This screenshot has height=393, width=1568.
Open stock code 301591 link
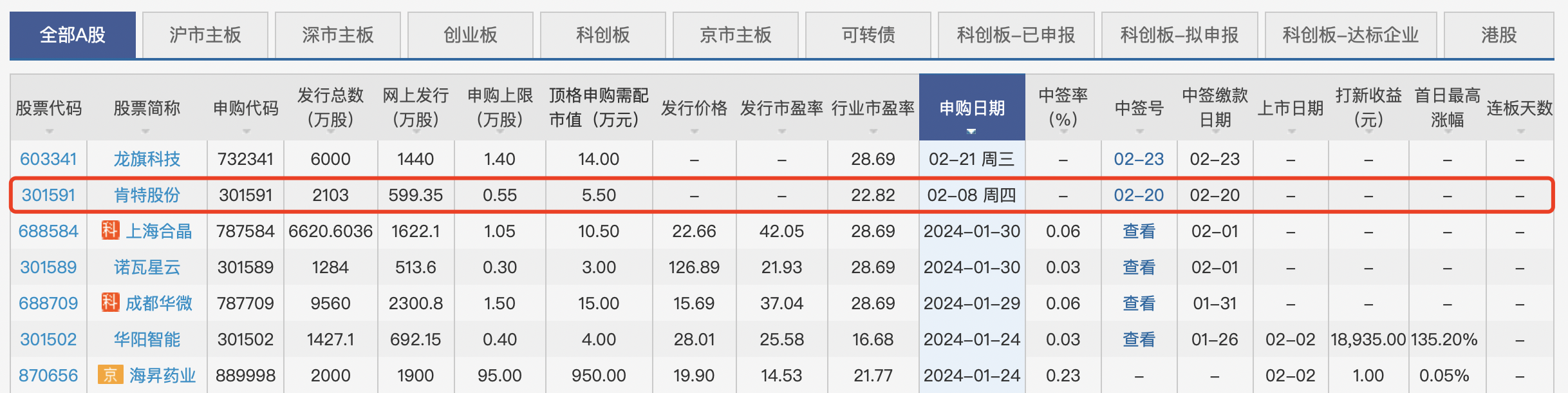pos(48,195)
